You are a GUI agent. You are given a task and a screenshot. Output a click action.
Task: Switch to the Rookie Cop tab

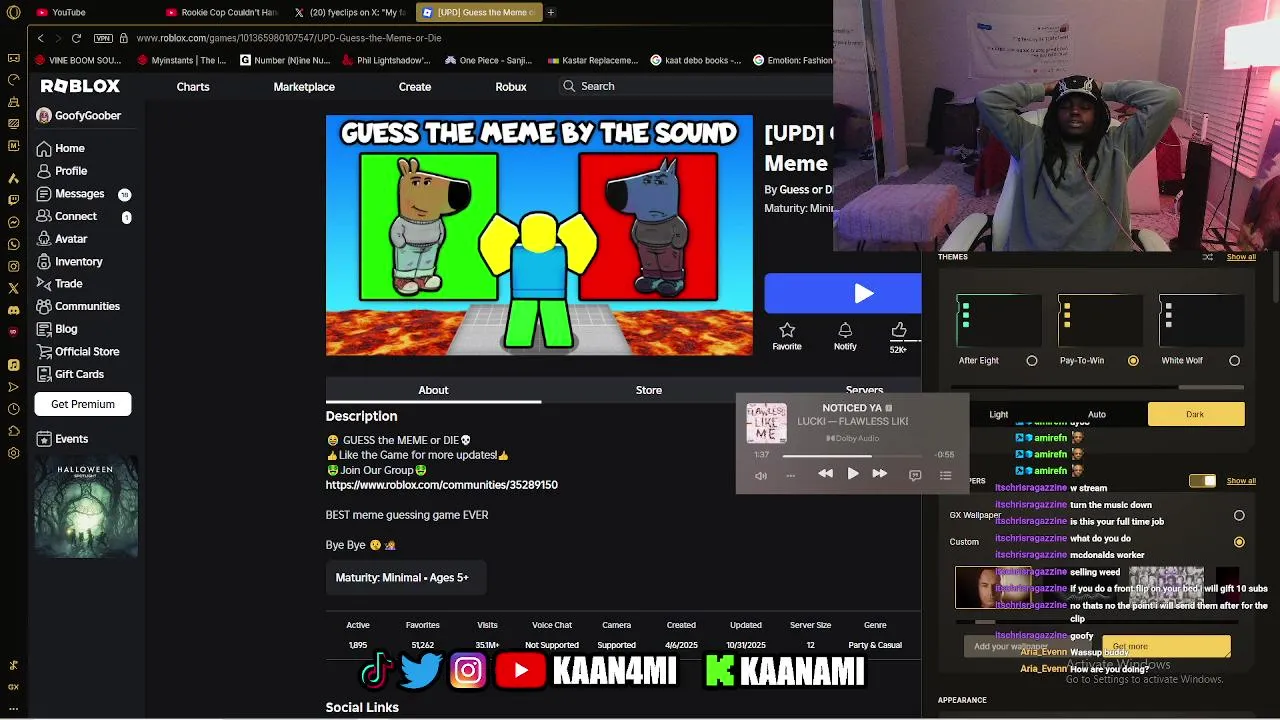point(222,12)
